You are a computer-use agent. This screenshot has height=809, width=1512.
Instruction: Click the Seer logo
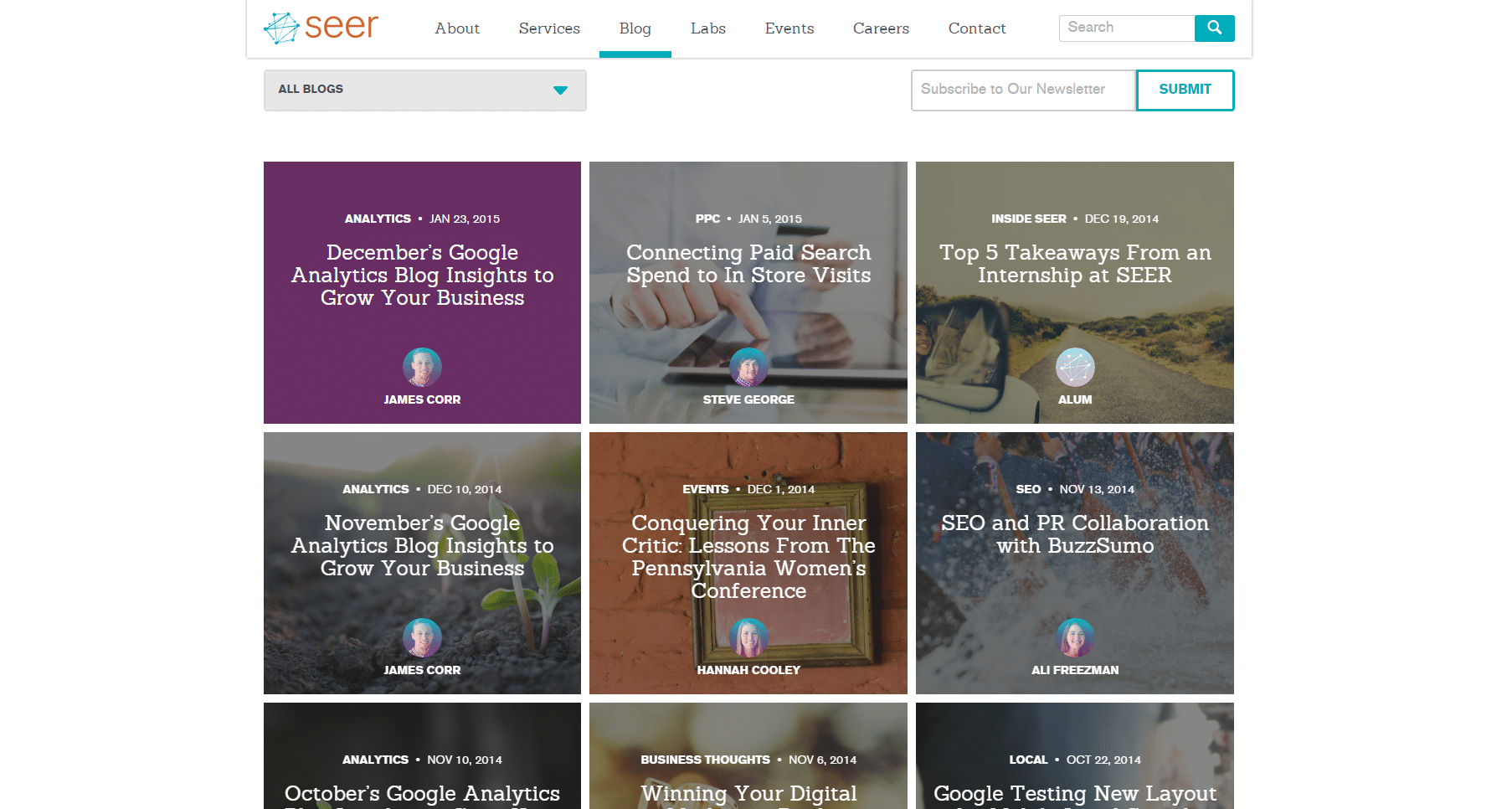[321, 28]
